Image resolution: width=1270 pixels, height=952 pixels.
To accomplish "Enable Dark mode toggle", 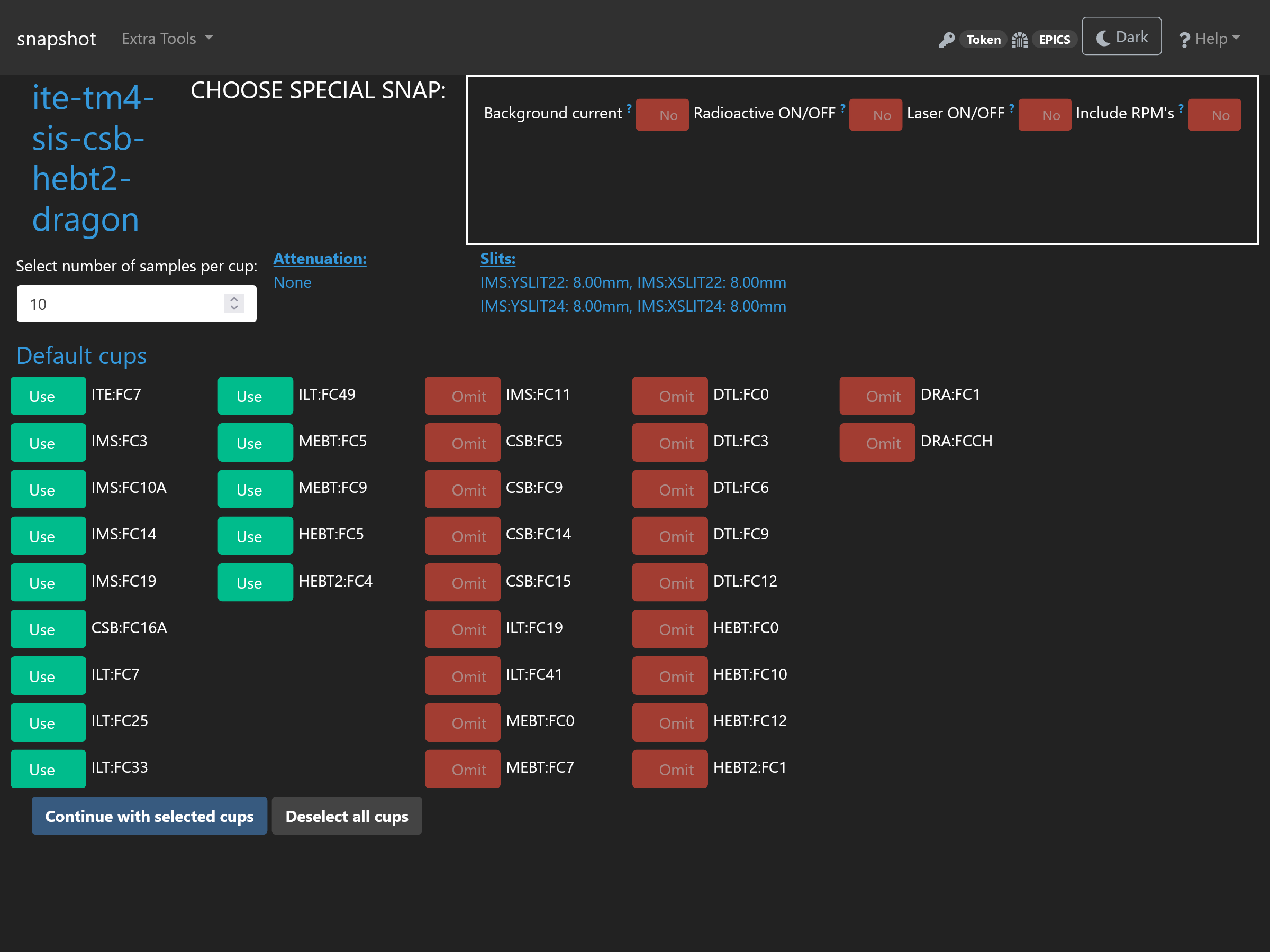I will 1122,38.
